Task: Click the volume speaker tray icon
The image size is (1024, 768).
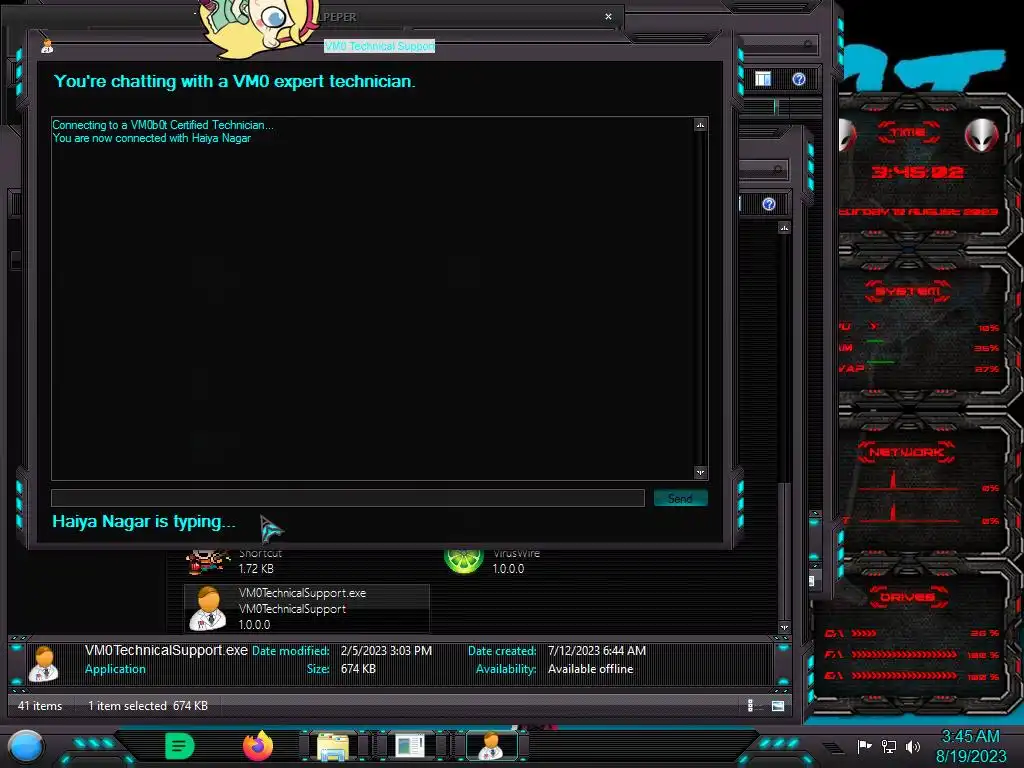Action: coord(913,746)
